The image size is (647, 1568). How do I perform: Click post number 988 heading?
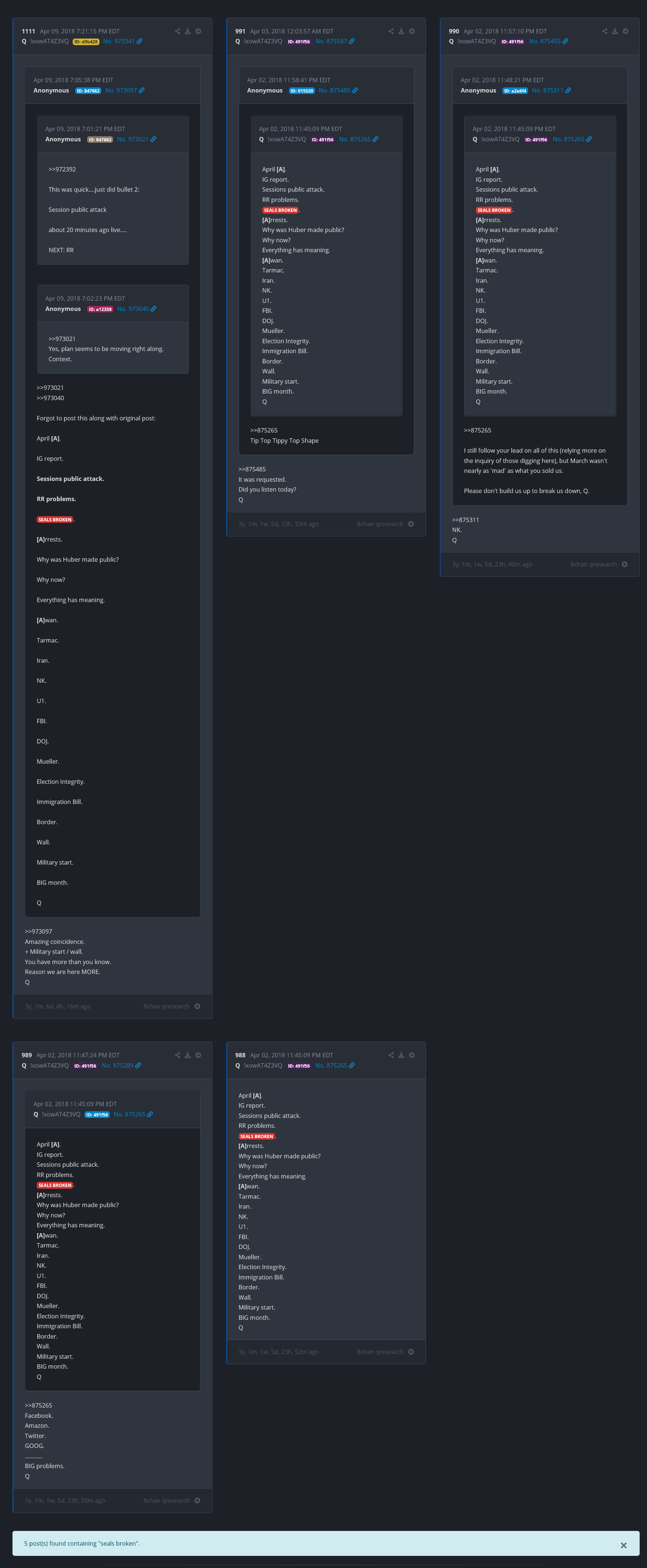click(241, 1055)
